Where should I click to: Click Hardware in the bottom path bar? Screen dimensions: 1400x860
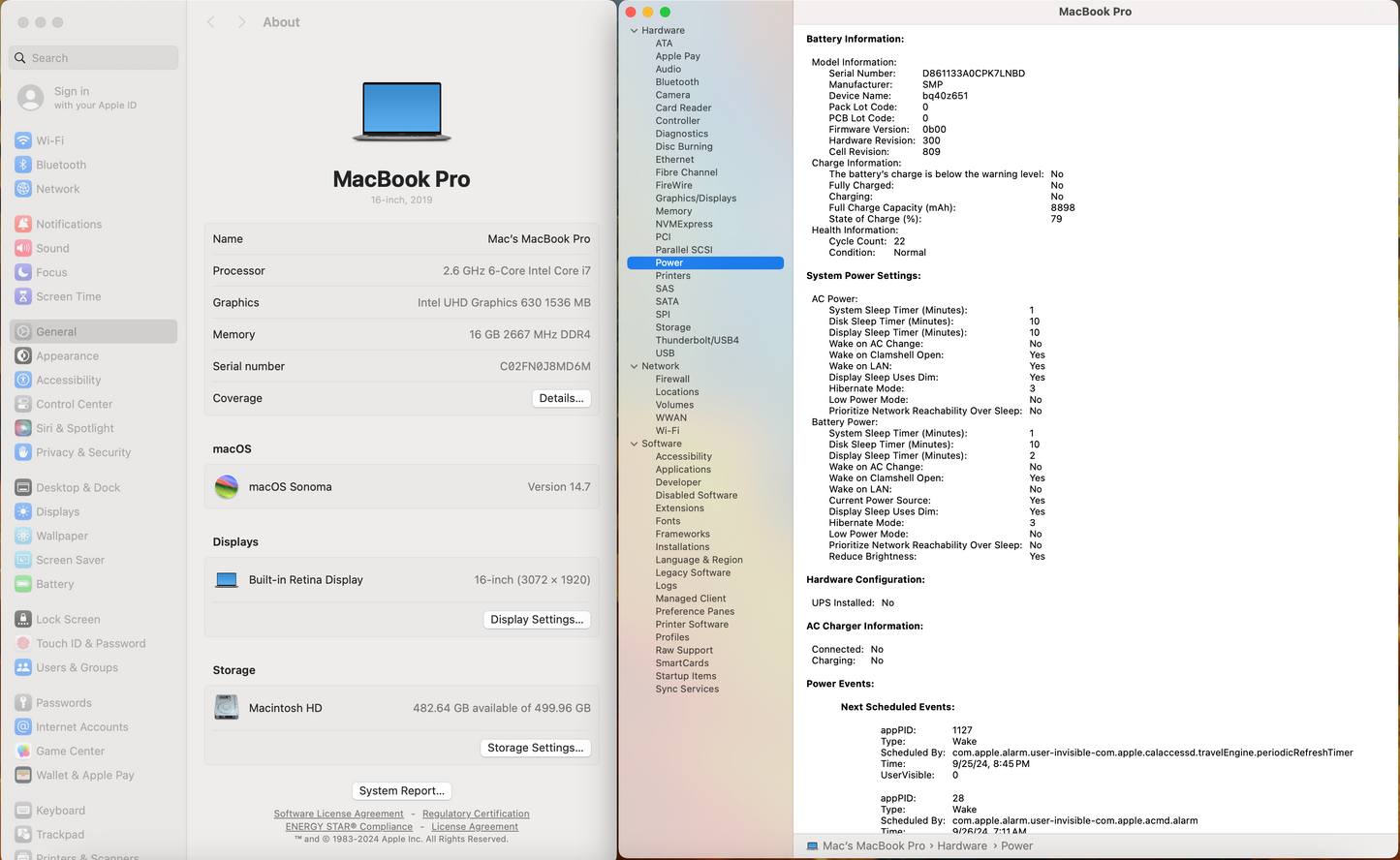click(961, 845)
